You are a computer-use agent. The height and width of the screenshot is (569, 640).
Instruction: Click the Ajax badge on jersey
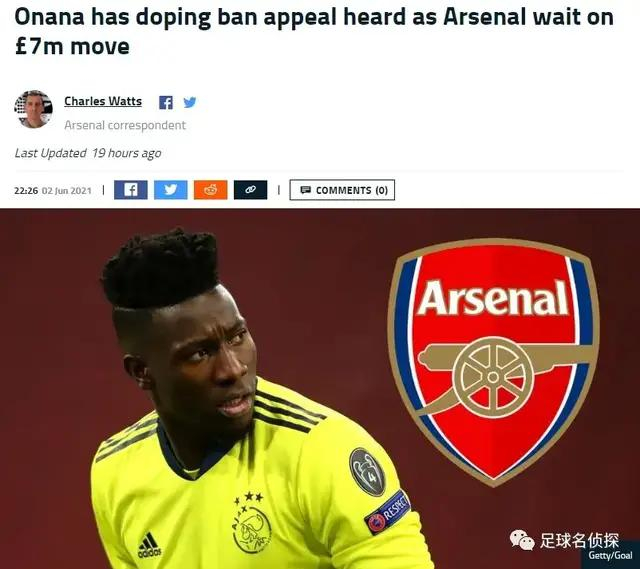point(252,530)
